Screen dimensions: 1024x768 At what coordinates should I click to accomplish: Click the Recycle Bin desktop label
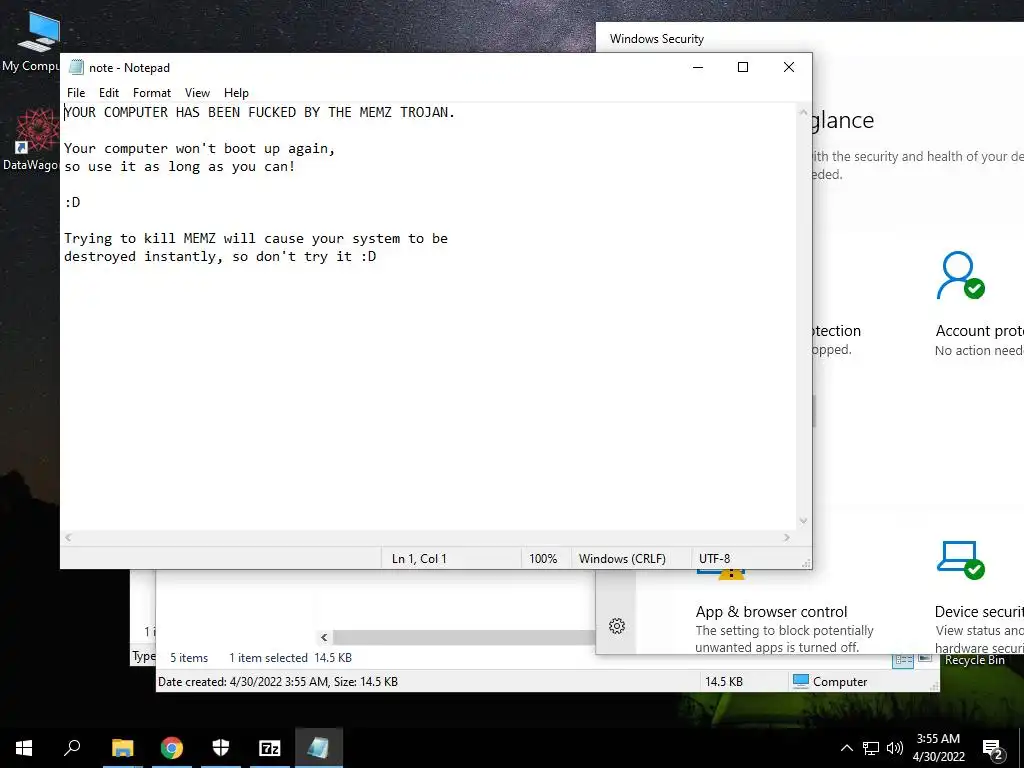[974, 660]
